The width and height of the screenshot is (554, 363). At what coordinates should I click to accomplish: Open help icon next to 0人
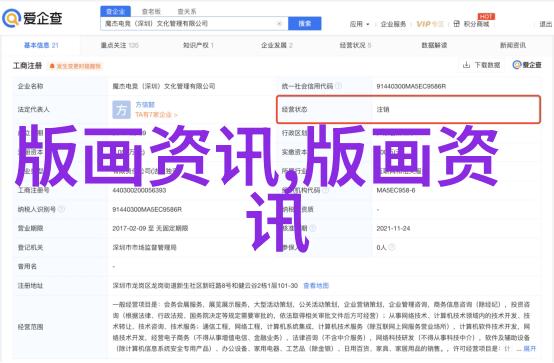391,247
